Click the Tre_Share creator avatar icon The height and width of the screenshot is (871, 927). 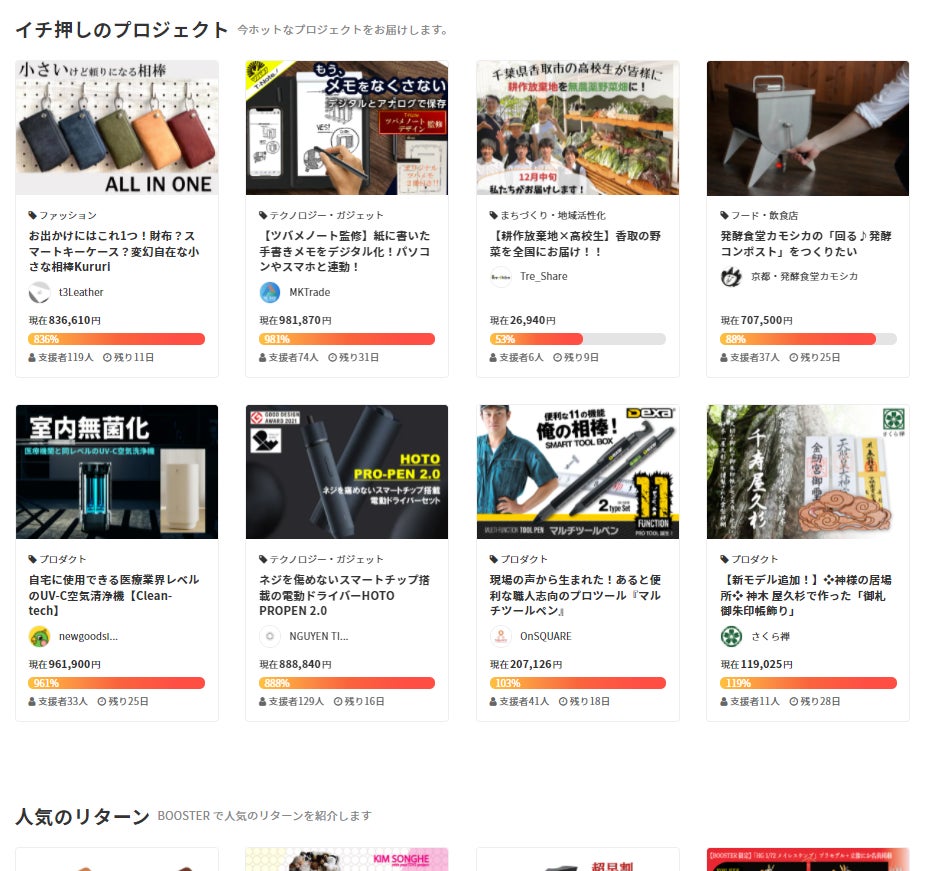click(501, 277)
